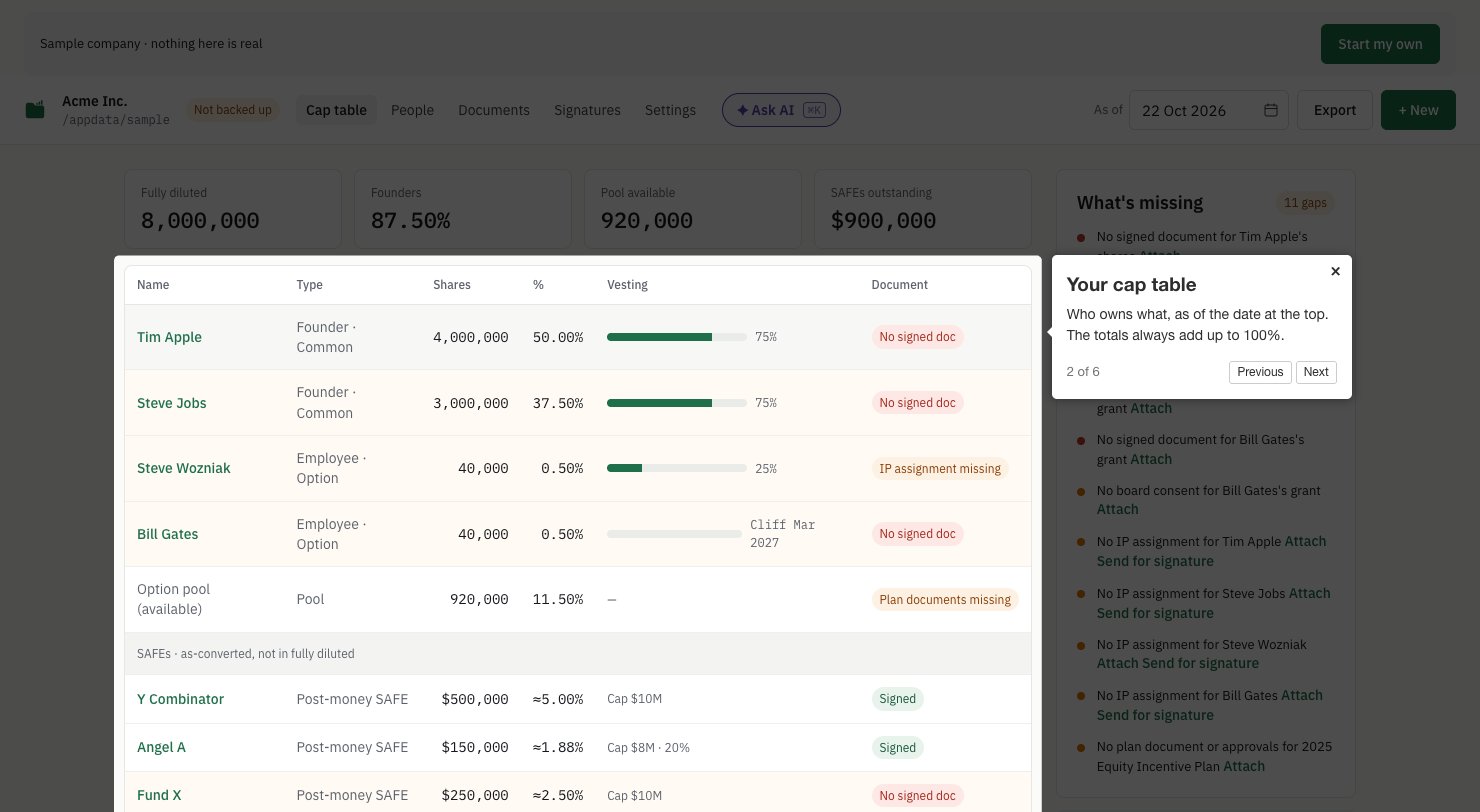
Task: Click the Fully diluted 8,000,000 card
Action: point(233,209)
